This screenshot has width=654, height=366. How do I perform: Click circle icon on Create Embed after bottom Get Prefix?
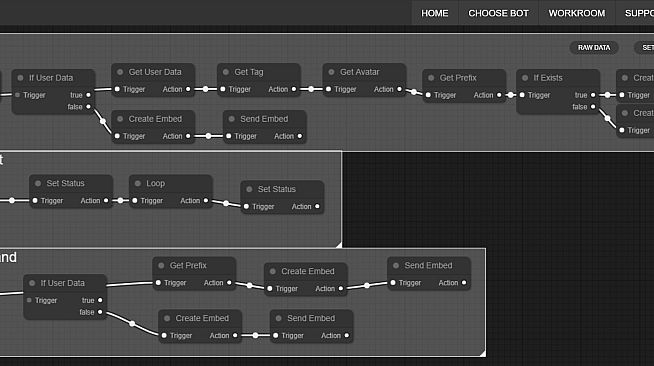(x=272, y=271)
